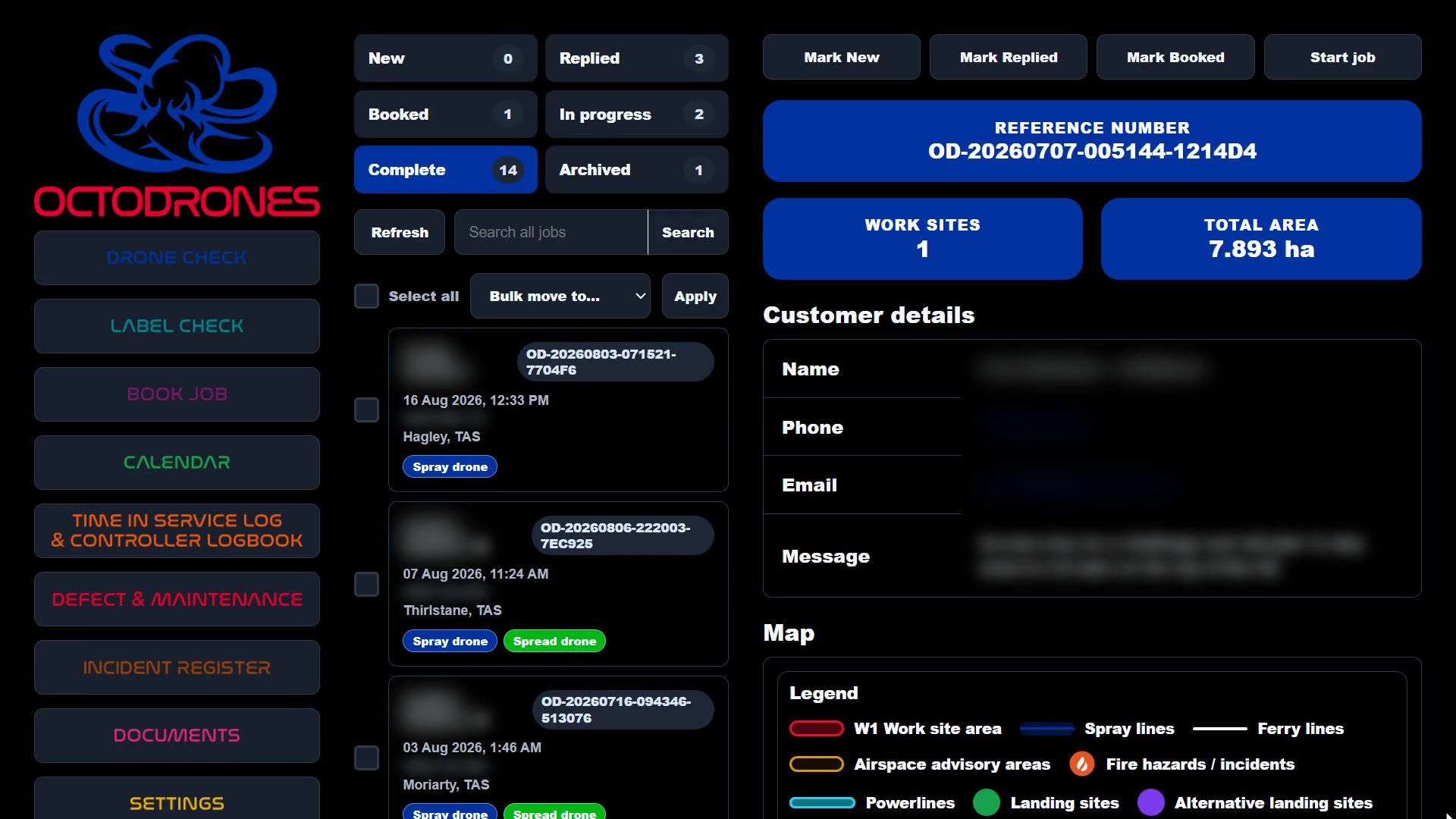Viewport: 1456px width, 819px height.
Task: Toggle the Select all checkbox
Action: [366, 296]
